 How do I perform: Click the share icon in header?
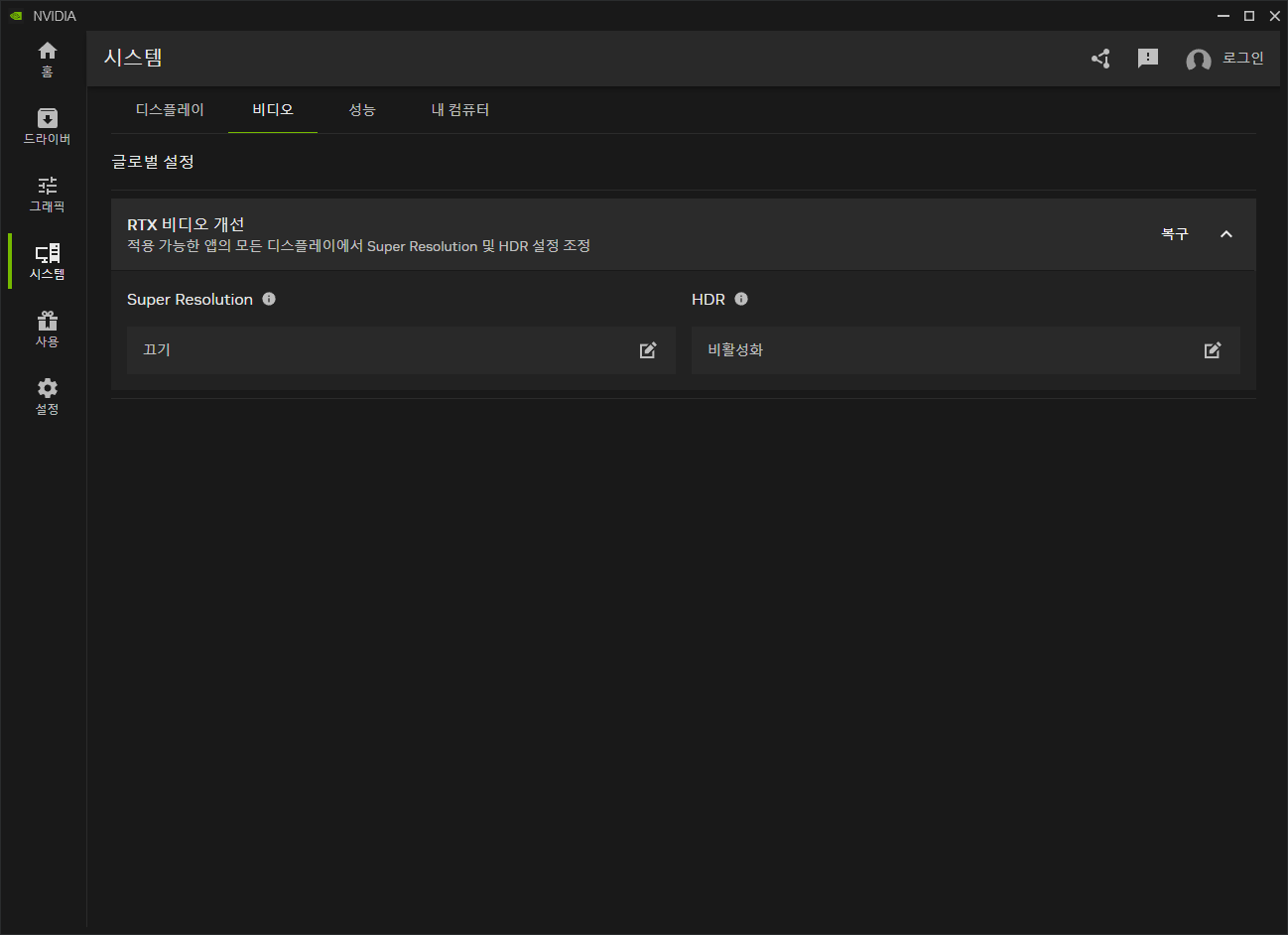(1100, 59)
